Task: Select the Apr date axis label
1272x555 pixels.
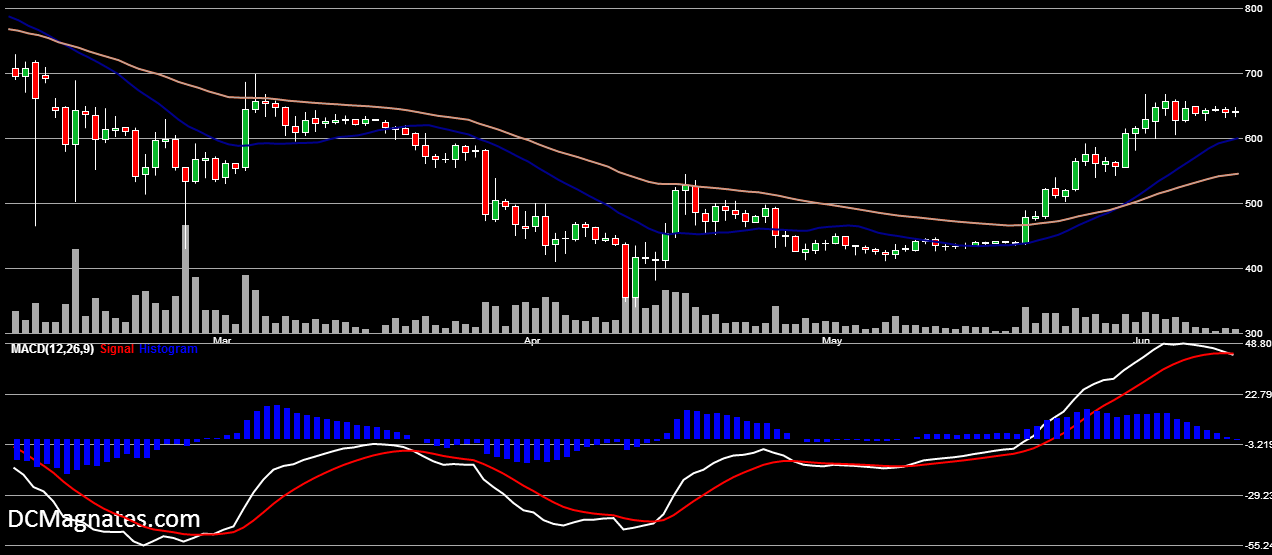Action: click(x=531, y=341)
